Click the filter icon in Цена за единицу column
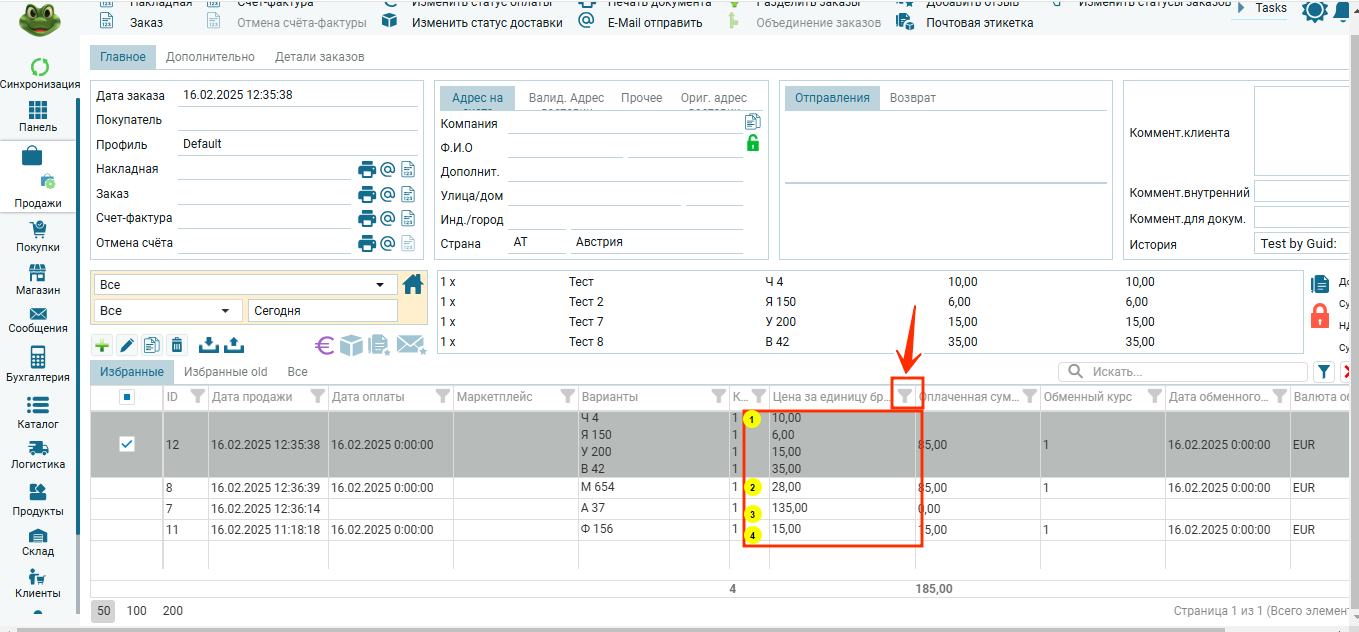 point(905,397)
